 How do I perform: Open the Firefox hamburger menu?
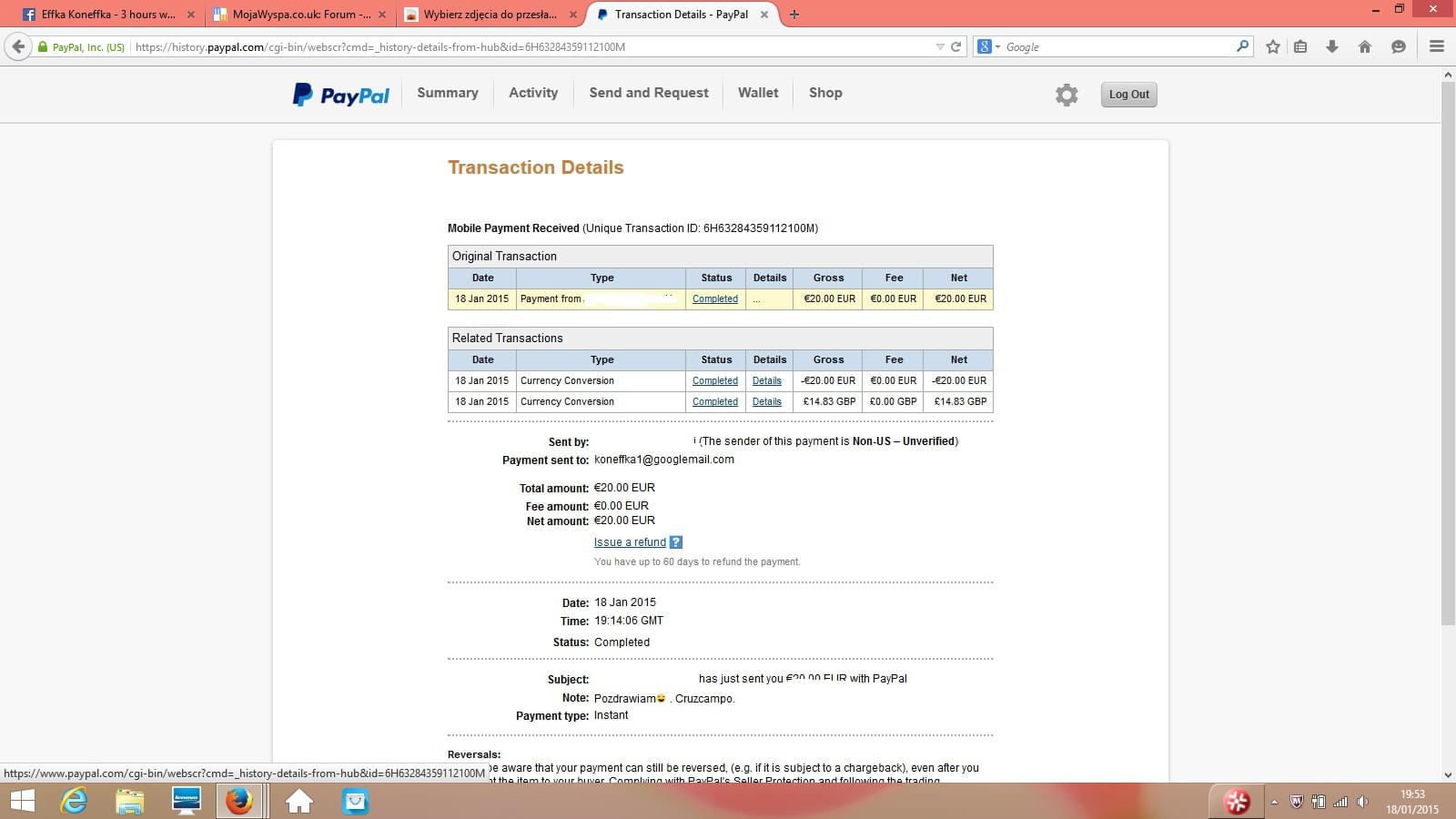point(1437,46)
